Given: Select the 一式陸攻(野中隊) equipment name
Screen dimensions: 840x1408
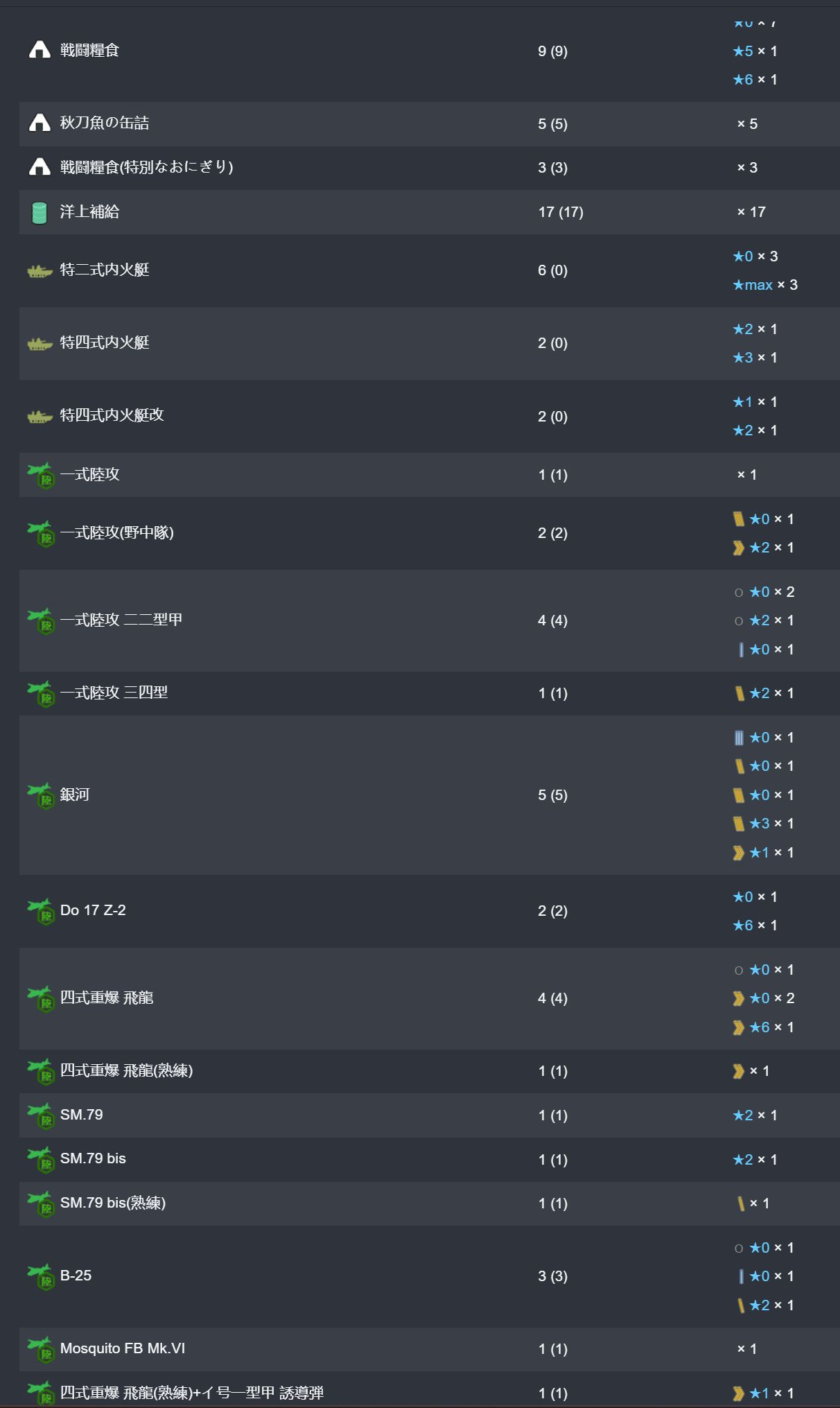Looking at the screenshot, I should click(x=117, y=532).
